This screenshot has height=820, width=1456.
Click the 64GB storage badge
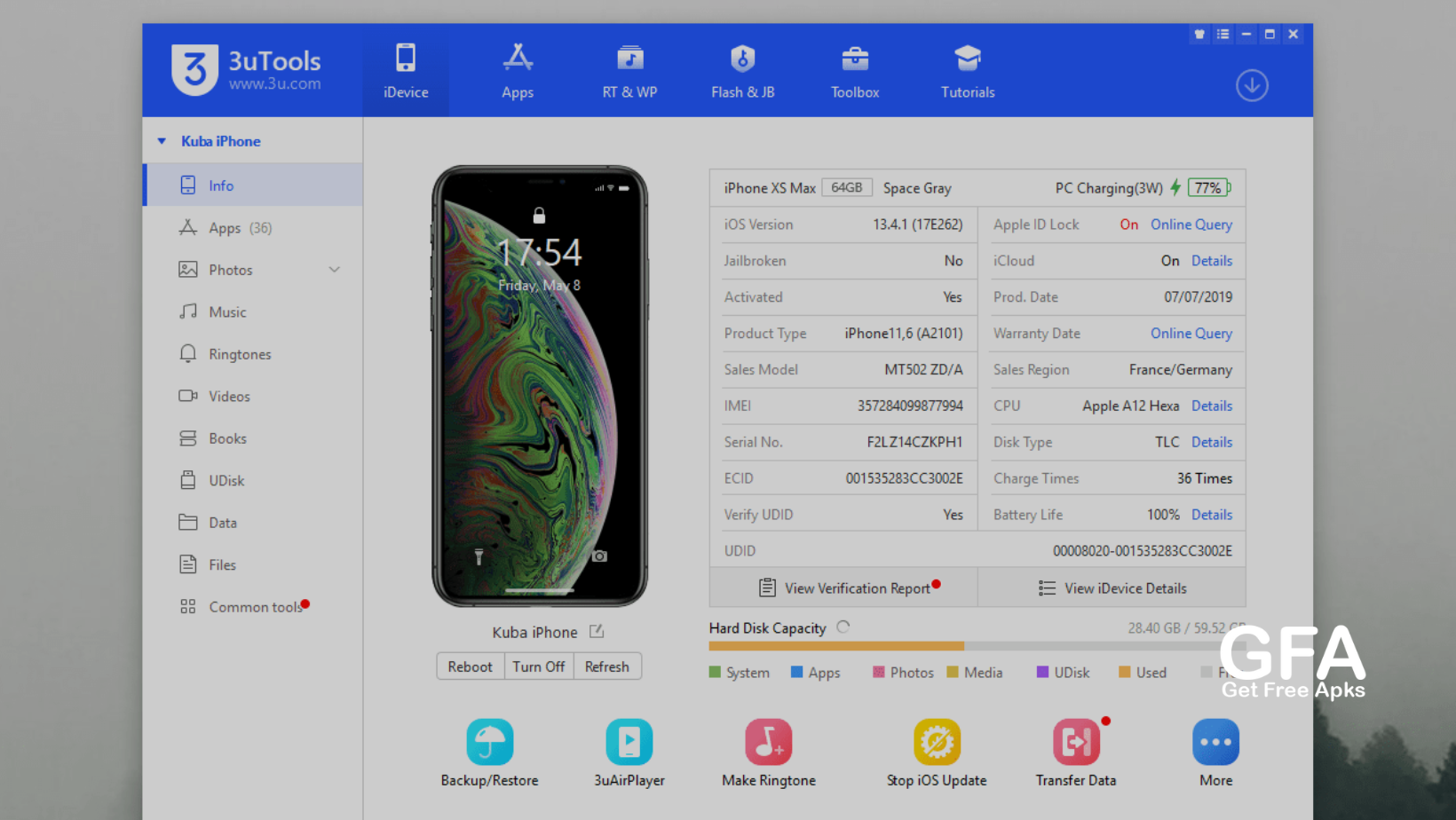847,188
